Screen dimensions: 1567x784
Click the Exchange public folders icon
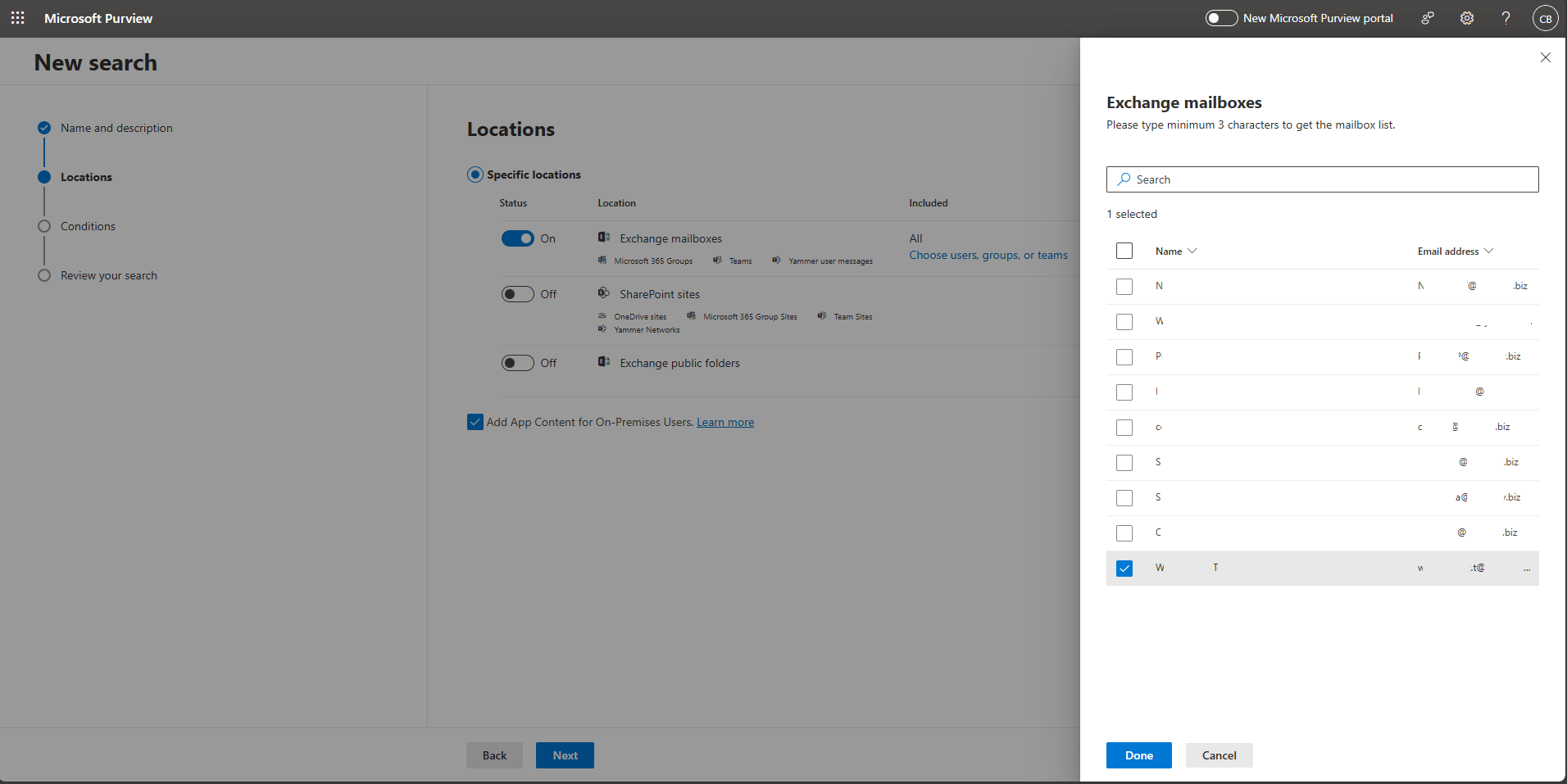pyautogui.click(x=604, y=362)
